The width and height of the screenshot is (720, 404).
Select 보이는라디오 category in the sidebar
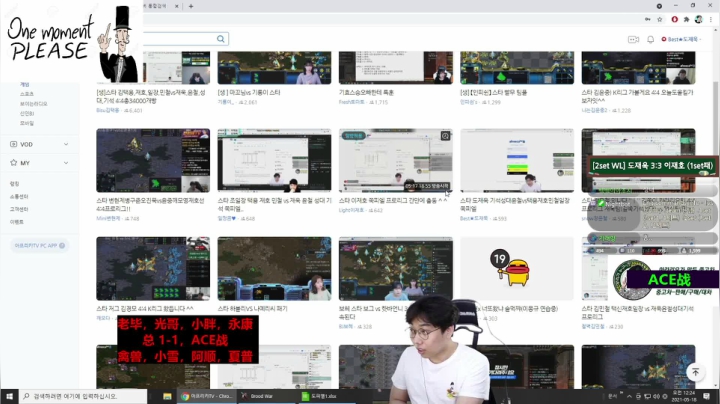pos(34,104)
